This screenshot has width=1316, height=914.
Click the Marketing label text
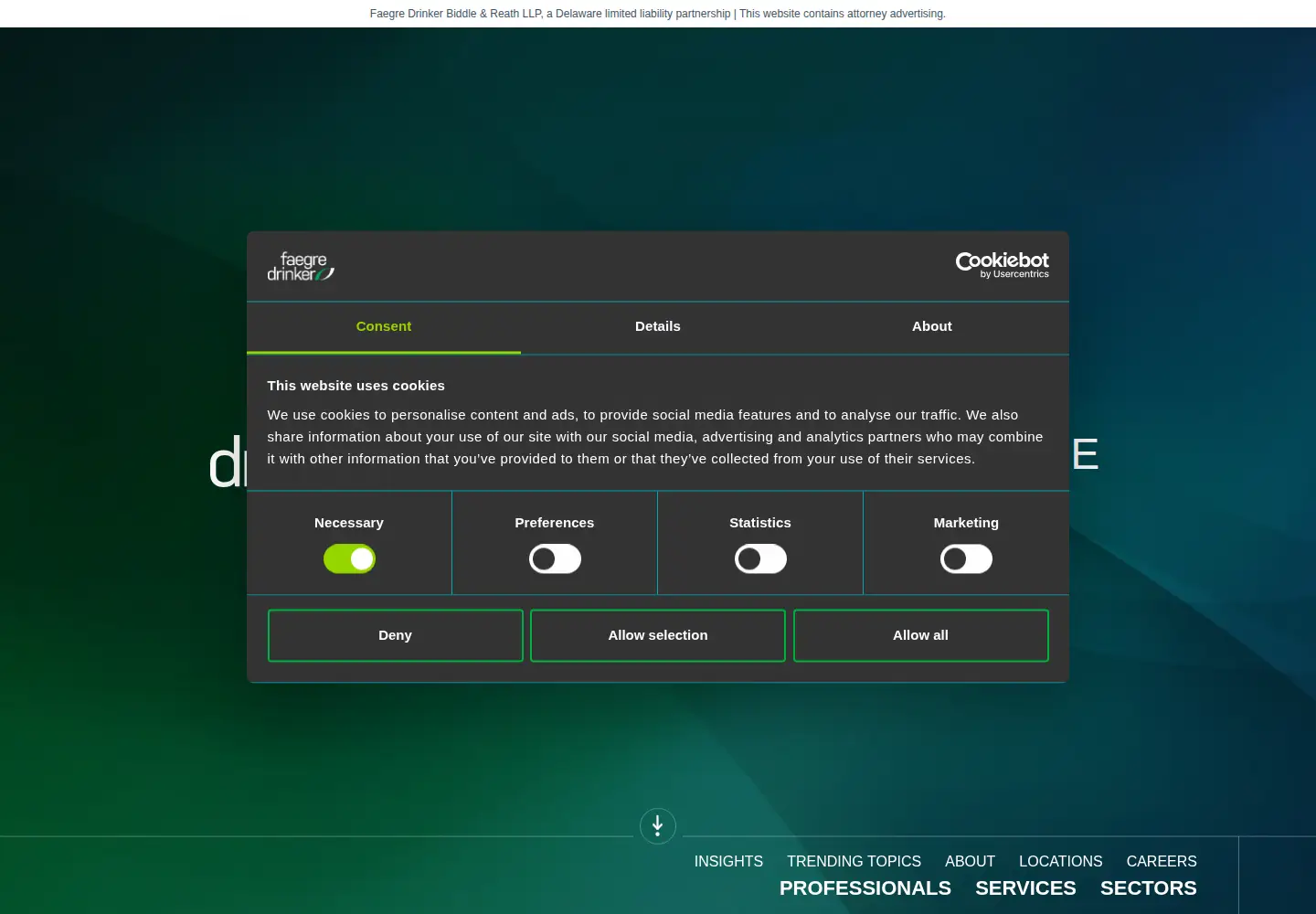966,523
